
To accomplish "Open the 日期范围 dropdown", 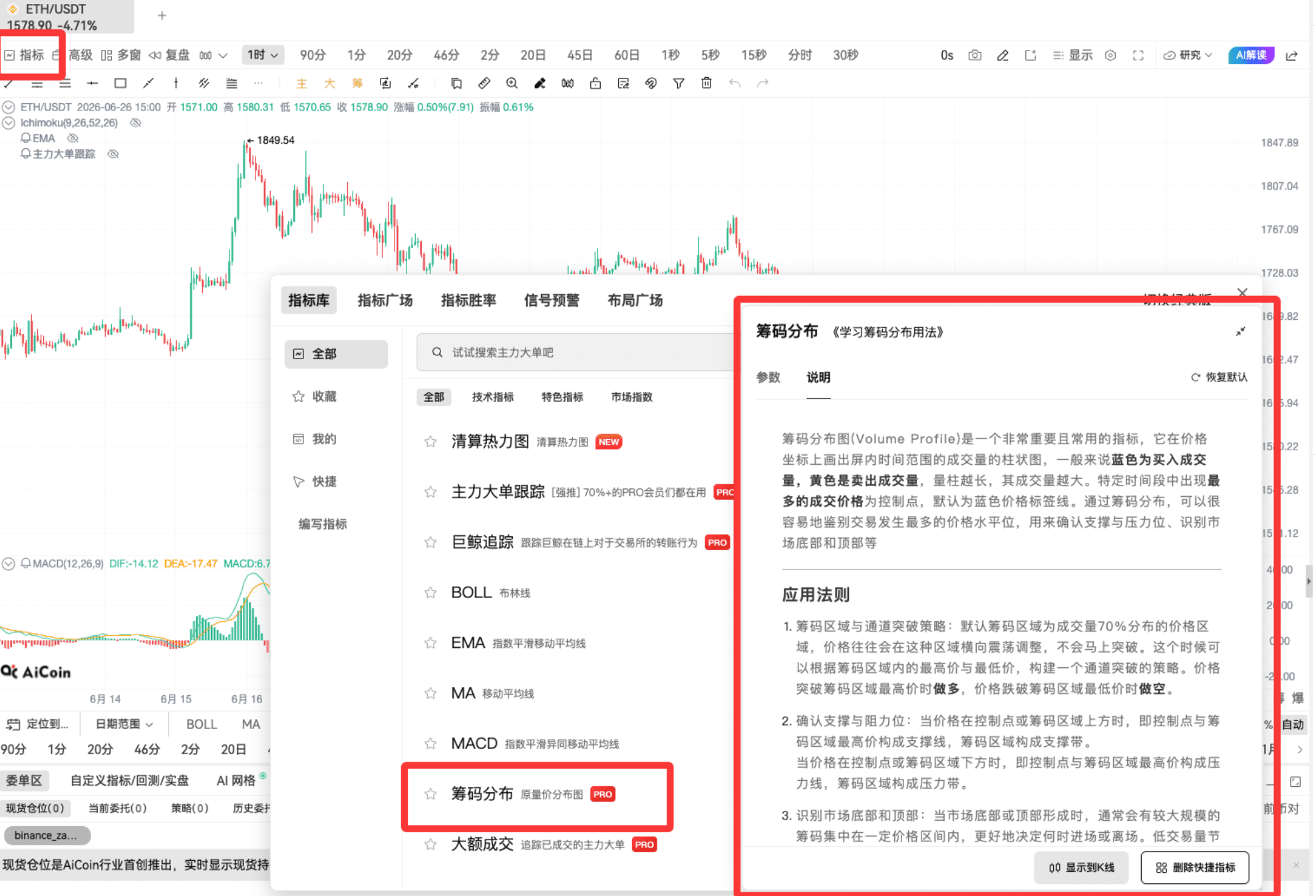I will [124, 724].
